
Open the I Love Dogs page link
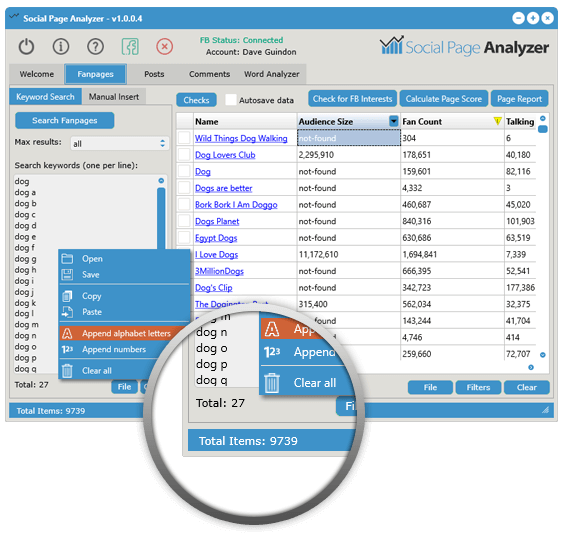coord(216,254)
